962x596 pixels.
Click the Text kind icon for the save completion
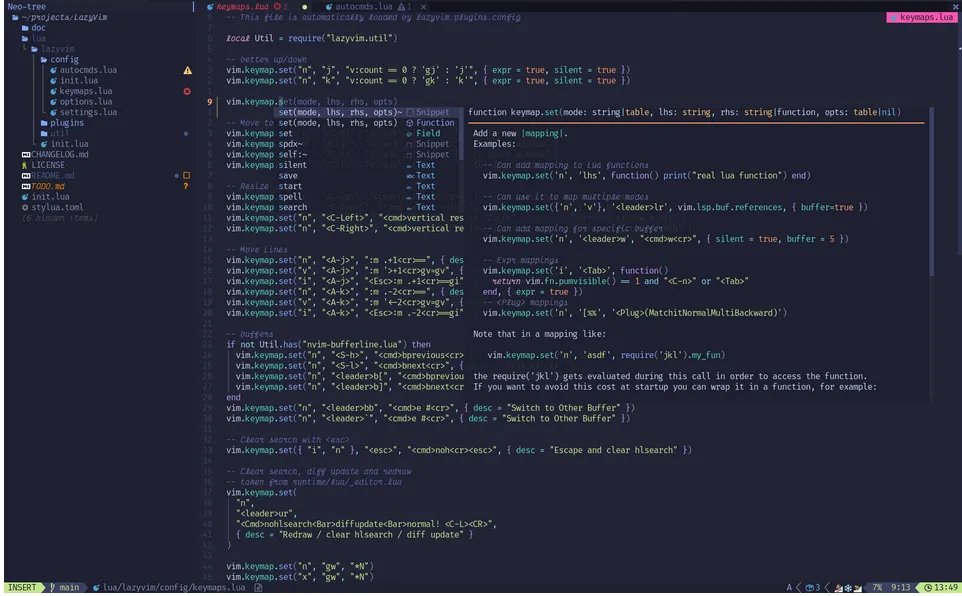point(410,176)
